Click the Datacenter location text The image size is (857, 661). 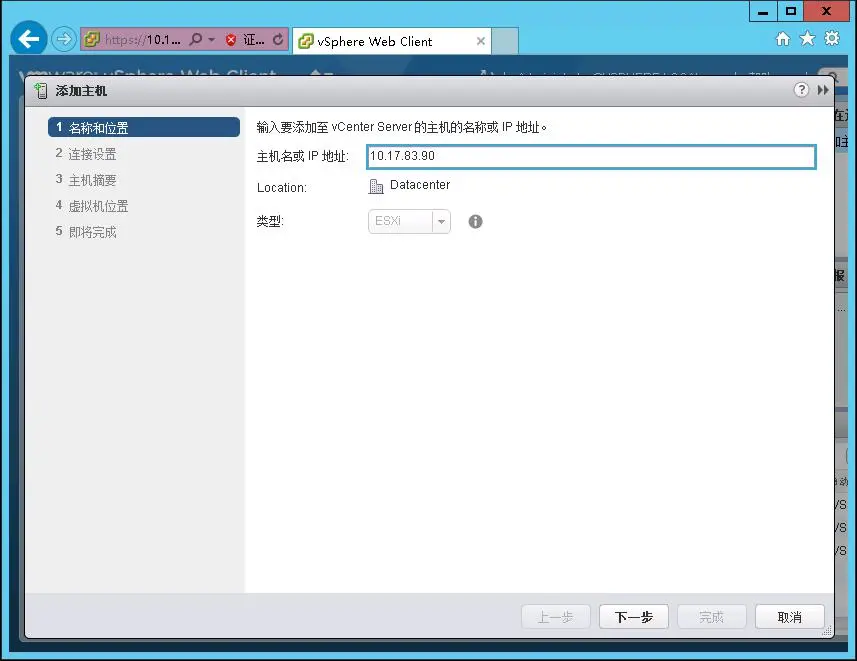[x=420, y=185]
